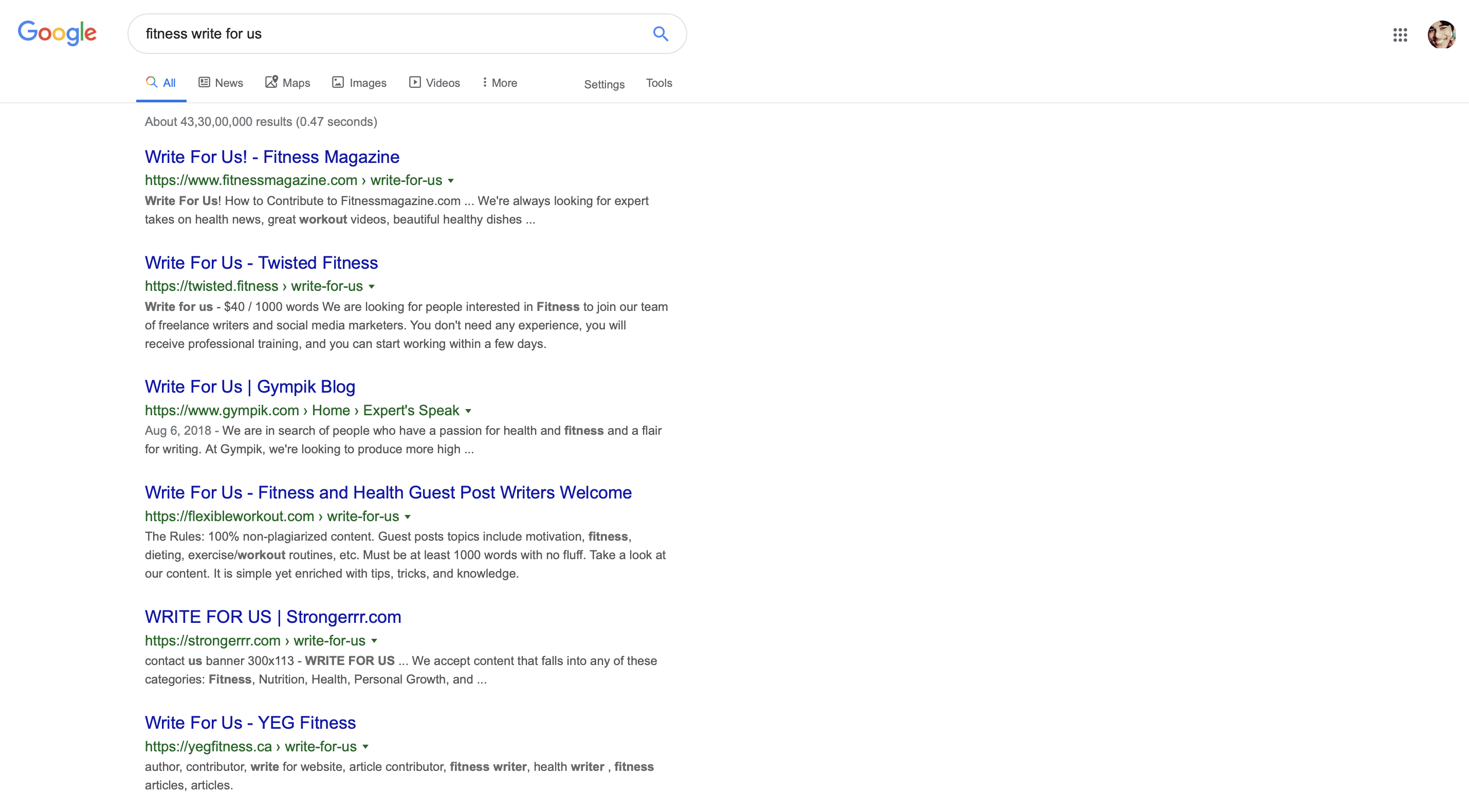Expand the arrow next to the flexibleworkout.com URL
This screenshot has height=812, width=1469.
(408, 517)
